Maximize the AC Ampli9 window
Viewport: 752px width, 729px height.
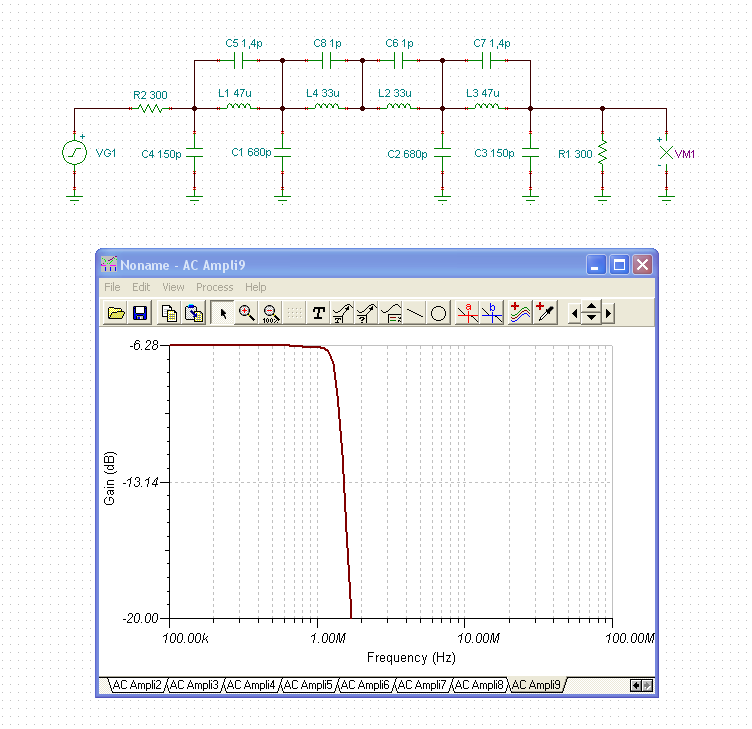click(619, 265)
